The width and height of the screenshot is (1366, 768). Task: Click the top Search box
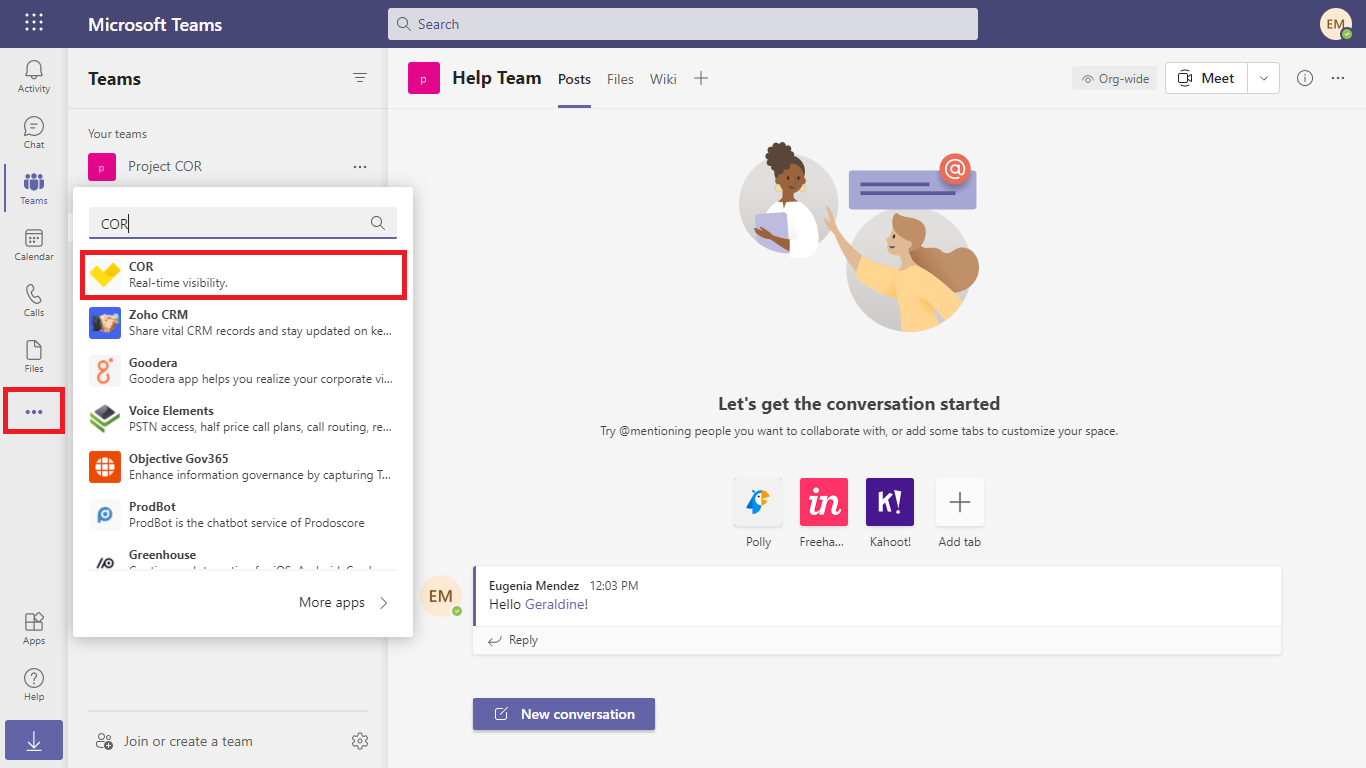coord(683,24)
